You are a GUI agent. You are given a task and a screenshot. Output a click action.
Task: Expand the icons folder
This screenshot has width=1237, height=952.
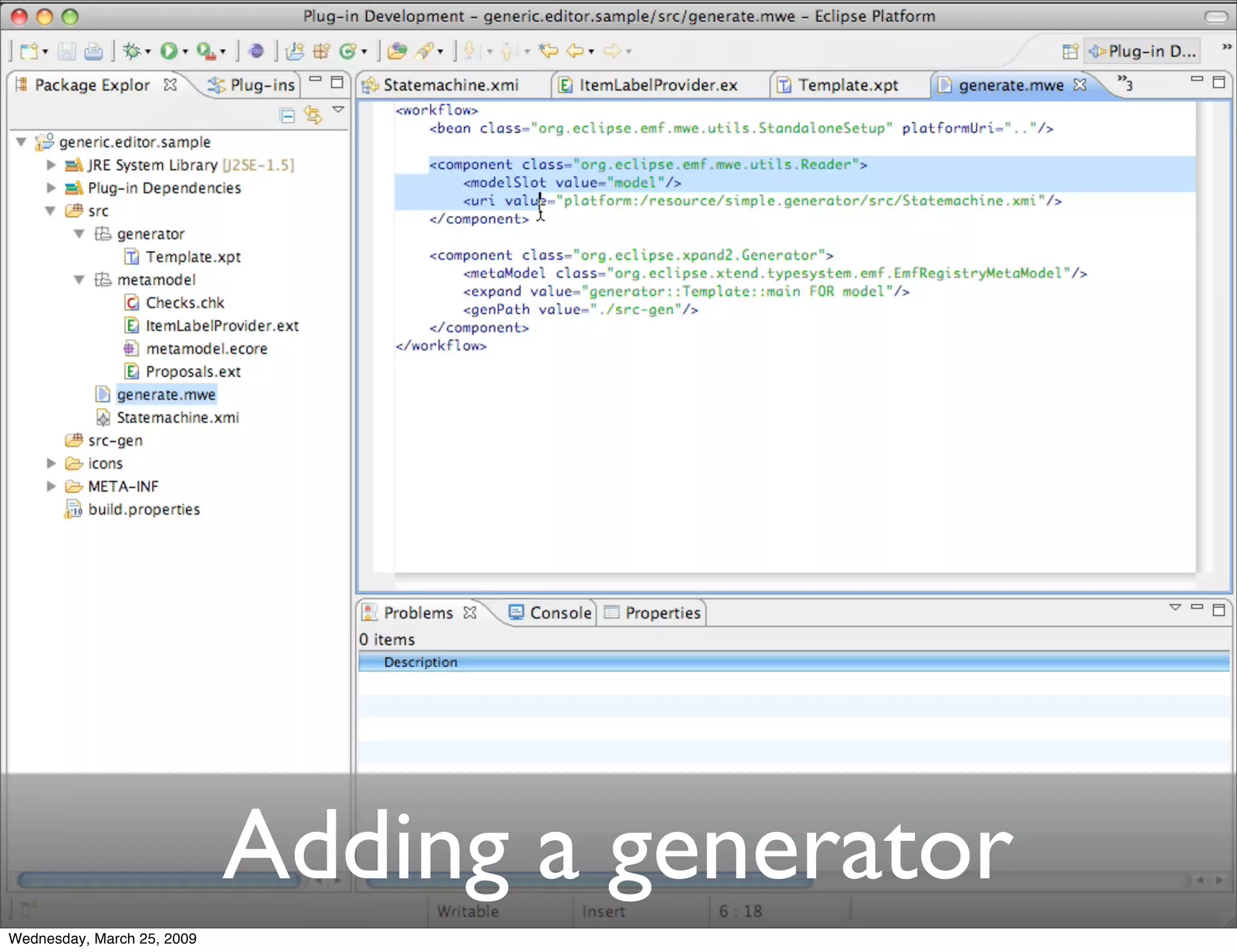coord(51,463)
